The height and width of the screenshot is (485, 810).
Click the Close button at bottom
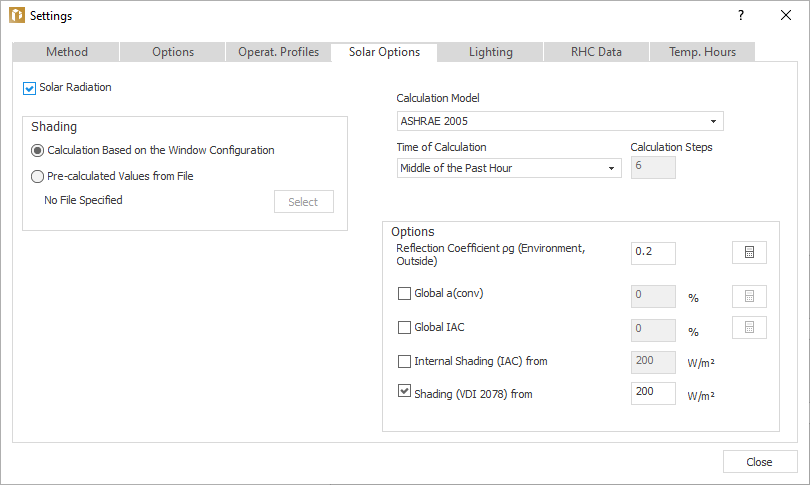760,462
